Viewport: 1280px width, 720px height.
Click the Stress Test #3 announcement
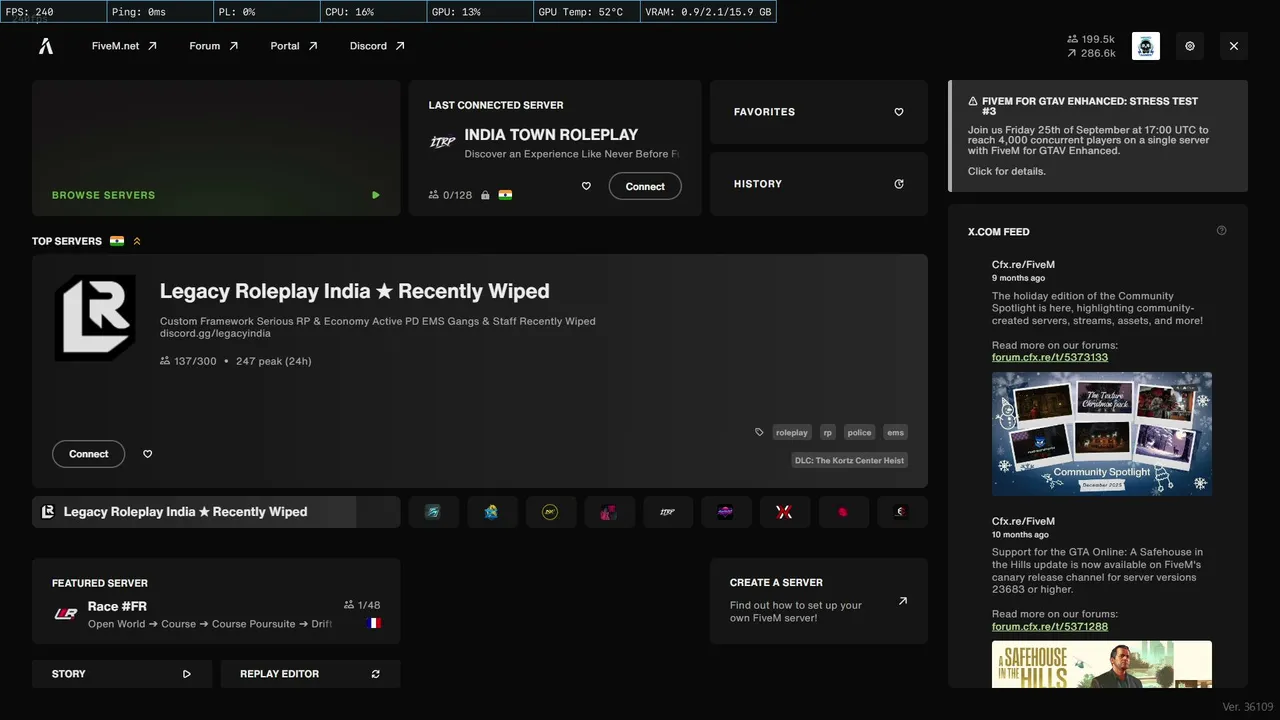coord(1098,136)
